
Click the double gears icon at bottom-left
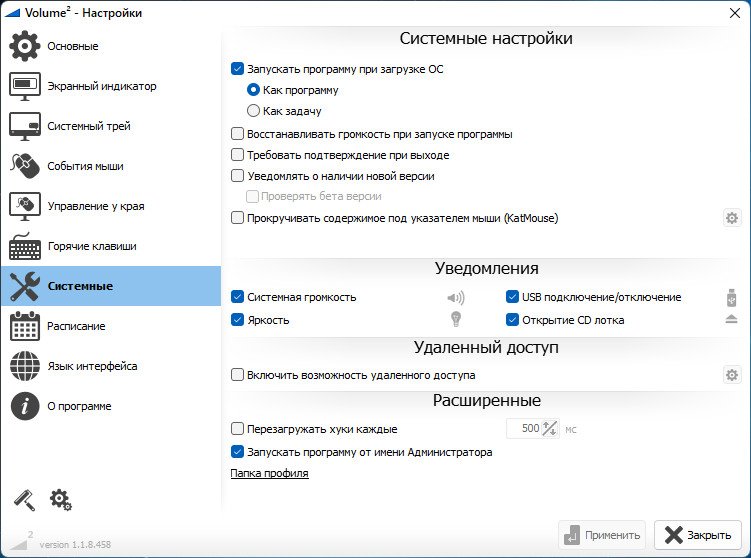pyautogui.click(x=60, y=500)
